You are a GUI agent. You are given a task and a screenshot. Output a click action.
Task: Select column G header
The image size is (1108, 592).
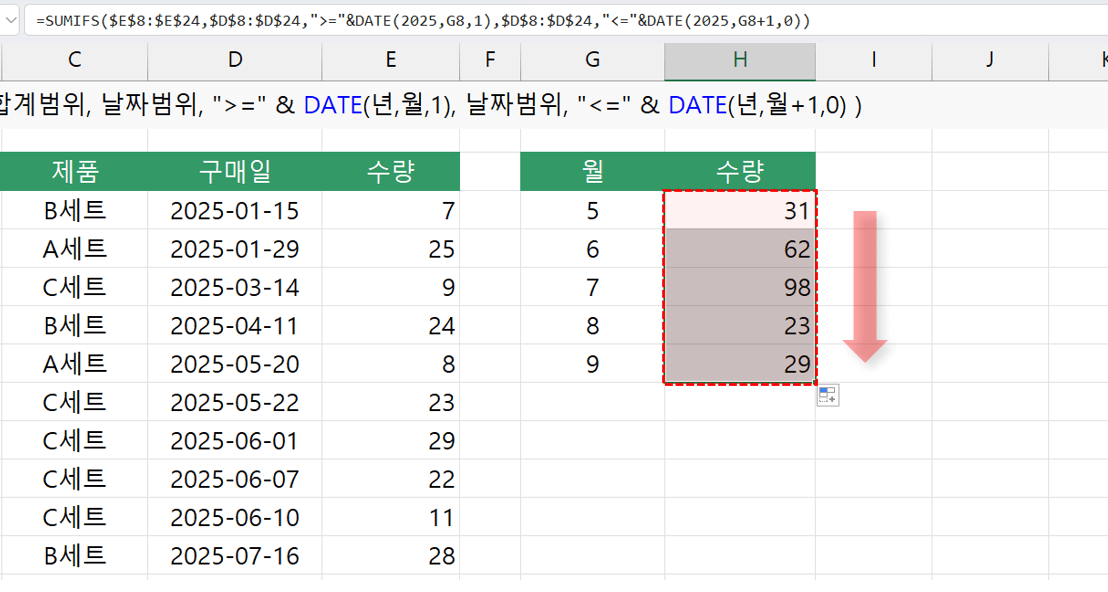point(592,60)
